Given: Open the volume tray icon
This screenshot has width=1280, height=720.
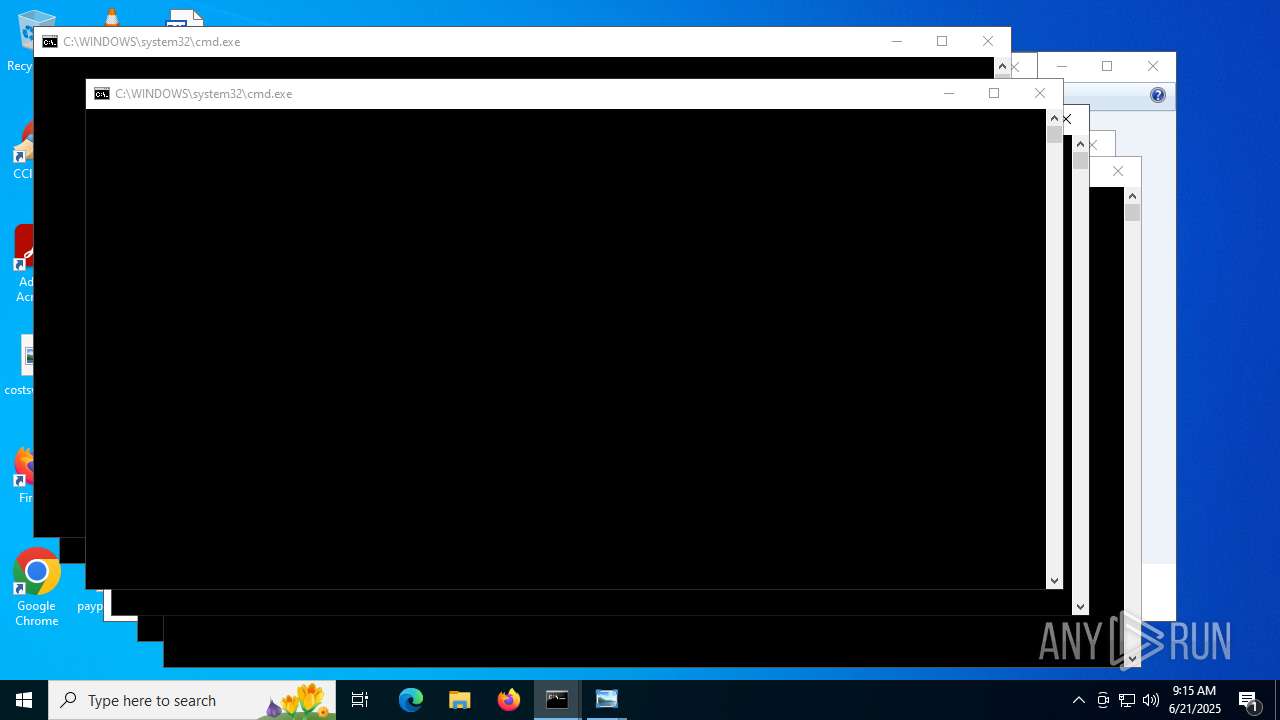Looking at the screenshot, I should point(1151,700).
